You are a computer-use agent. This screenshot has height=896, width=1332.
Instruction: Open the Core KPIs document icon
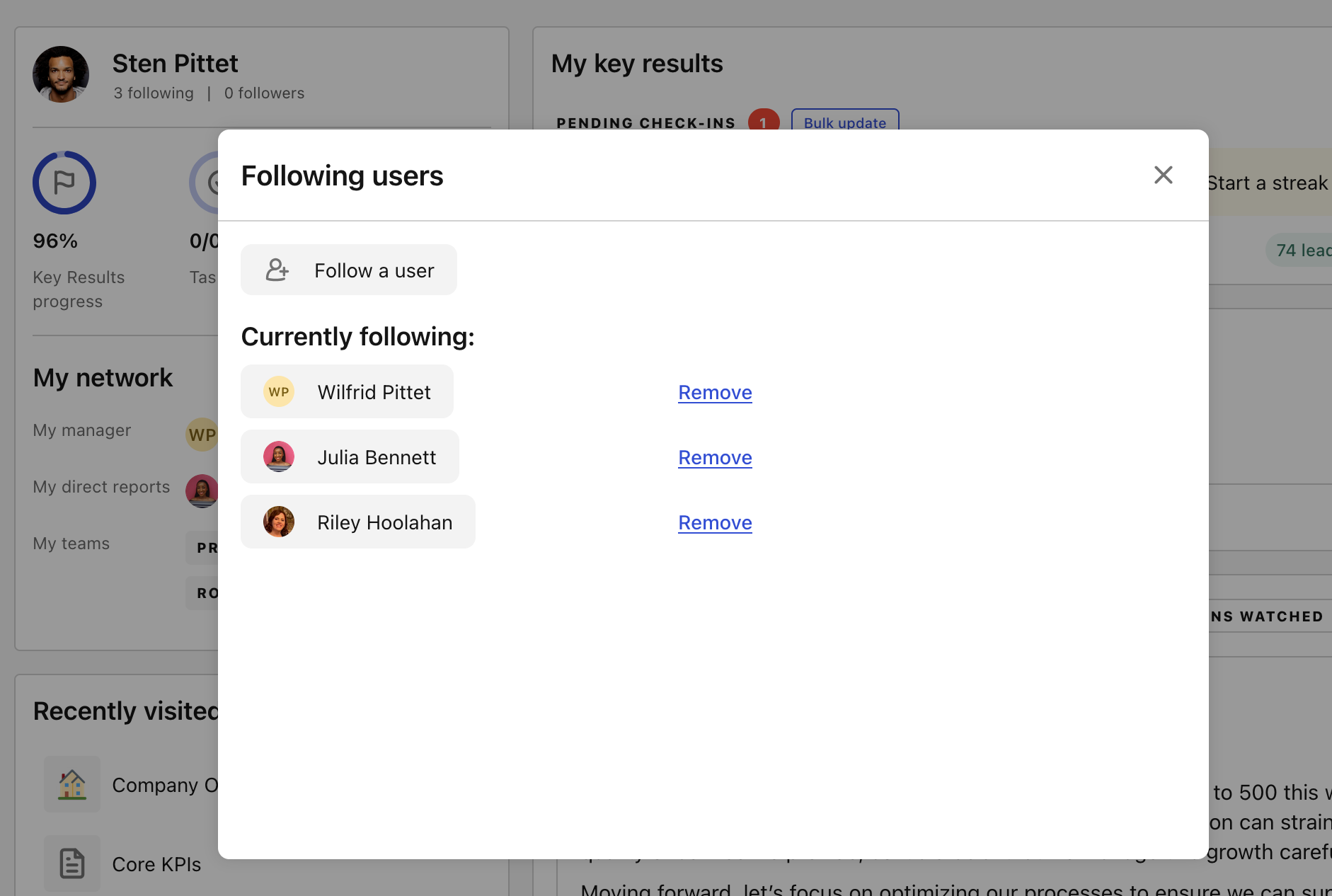(x=72, y=863)
